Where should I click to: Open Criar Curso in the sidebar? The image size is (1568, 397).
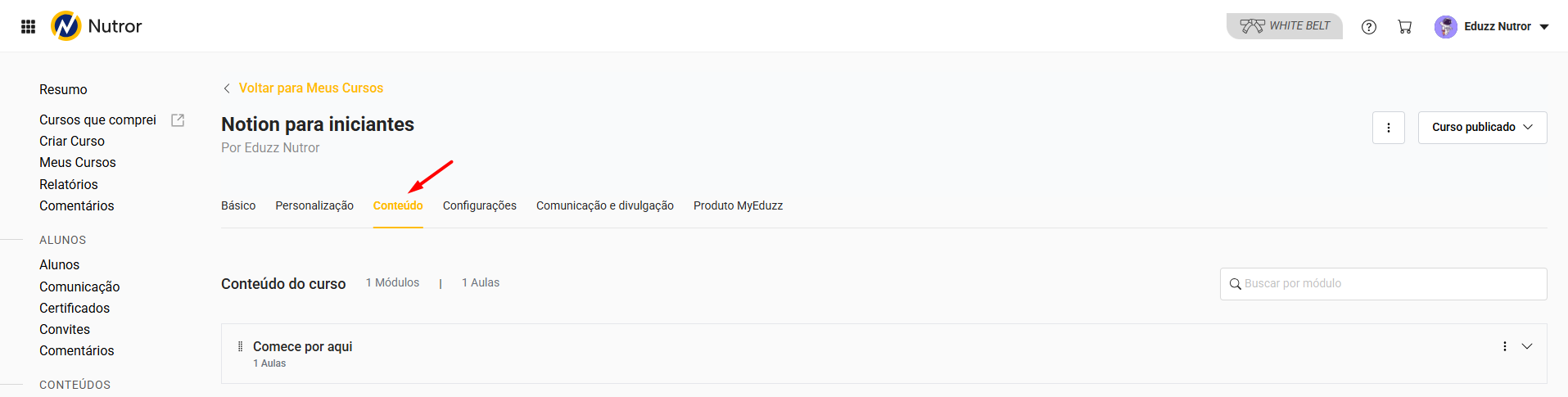[x=72, y=141]
